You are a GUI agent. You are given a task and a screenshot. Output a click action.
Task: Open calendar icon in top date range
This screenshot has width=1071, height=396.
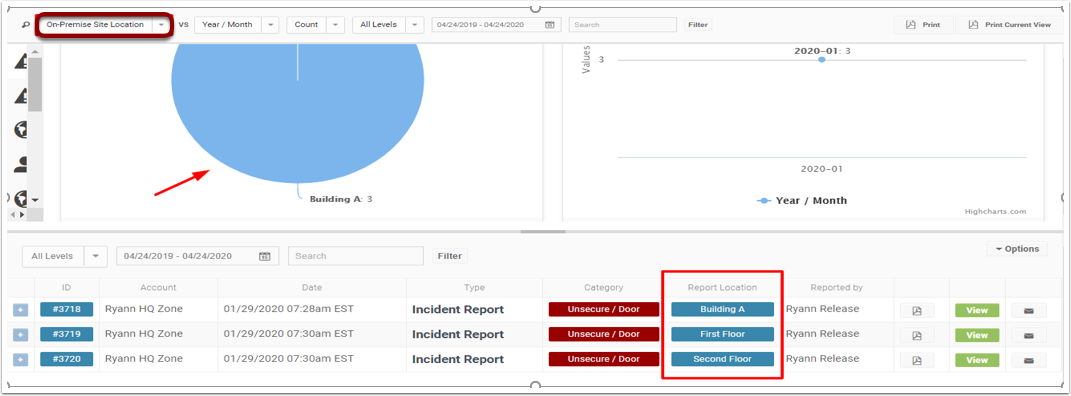pos(550,25)
